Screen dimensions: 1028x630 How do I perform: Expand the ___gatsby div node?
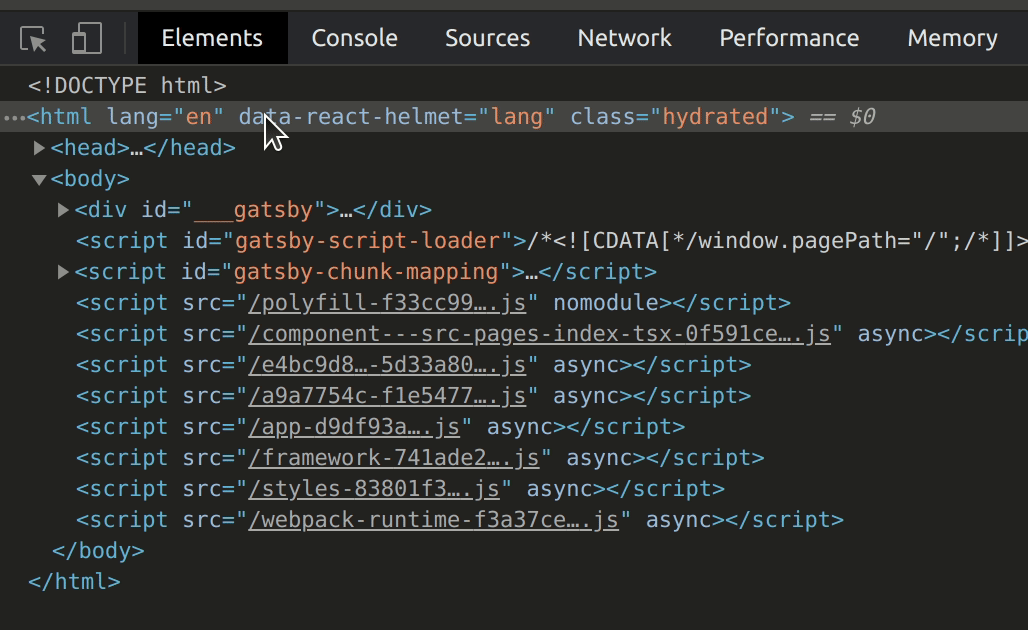[63, 210]
